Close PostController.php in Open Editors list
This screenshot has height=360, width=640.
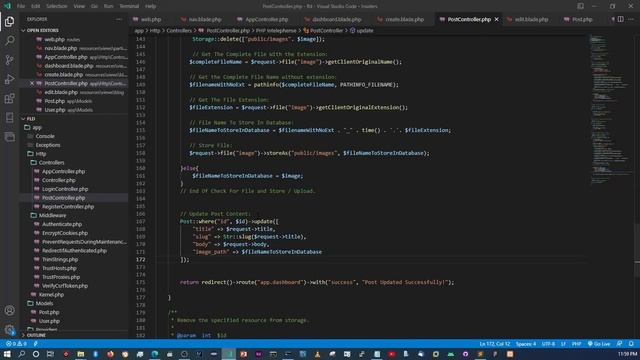coord(32,83)
